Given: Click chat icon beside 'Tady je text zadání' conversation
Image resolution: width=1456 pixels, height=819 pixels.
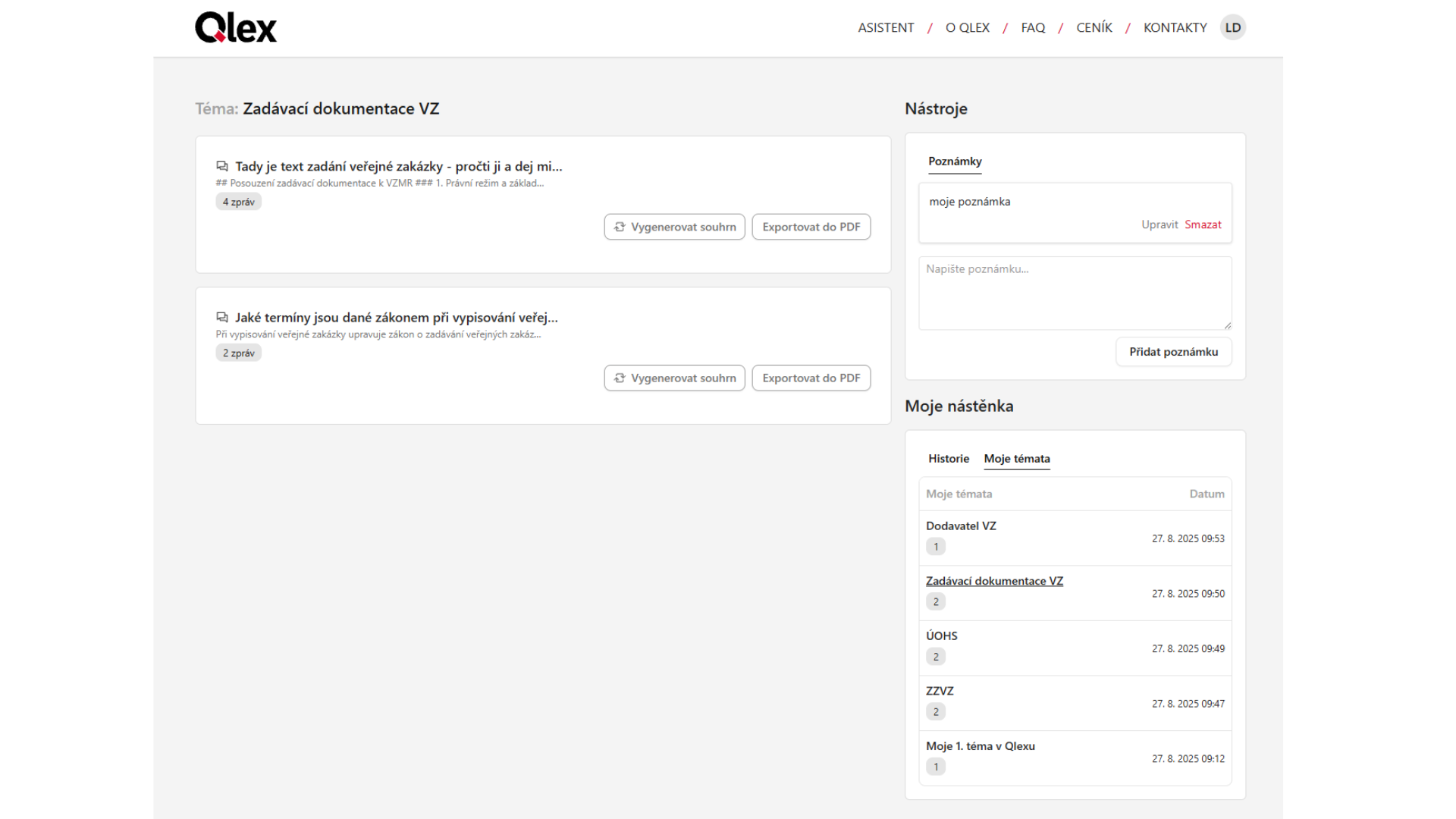Looking at the screenshot, I should click(222, 166).
